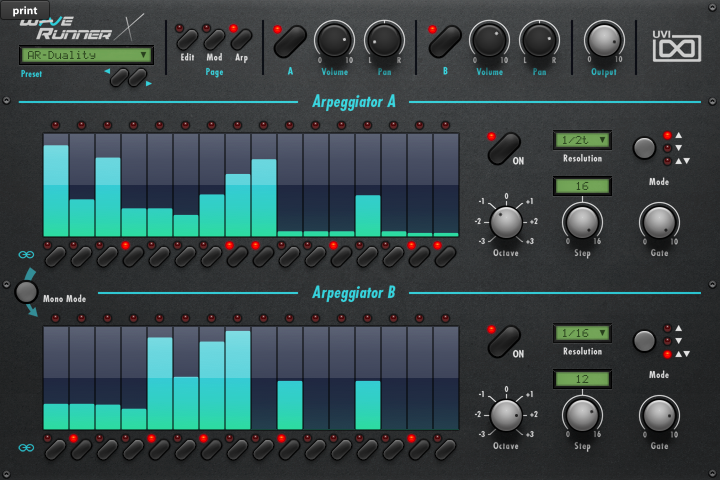Screen dimensions: 720x480
Task: Select up mode arrow in Arpeggiator B
Action: (678, 328)
